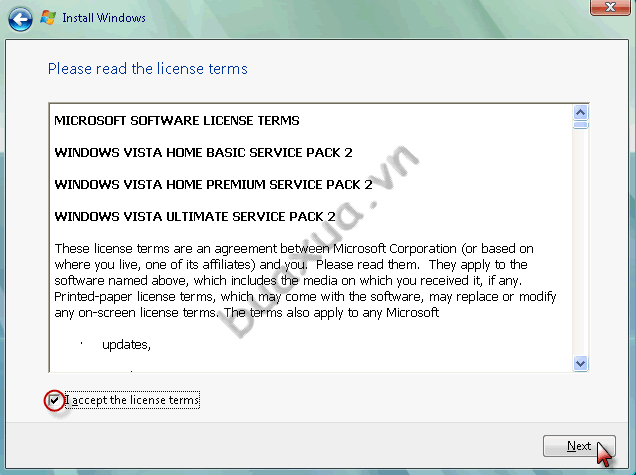Go back with the blue arrow button
This screenshot has width=636, height=475.
click(x=20, y=19)
